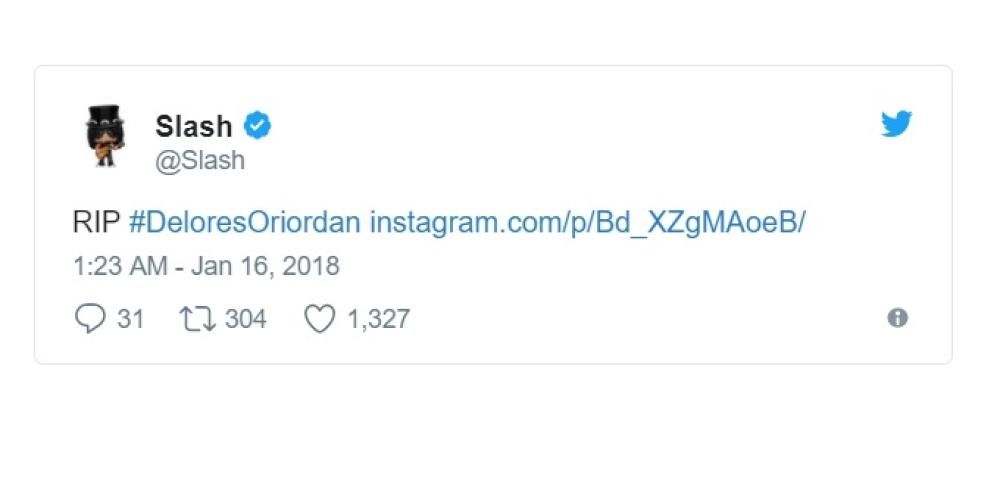Click the like count 1,327

[378, 319]
